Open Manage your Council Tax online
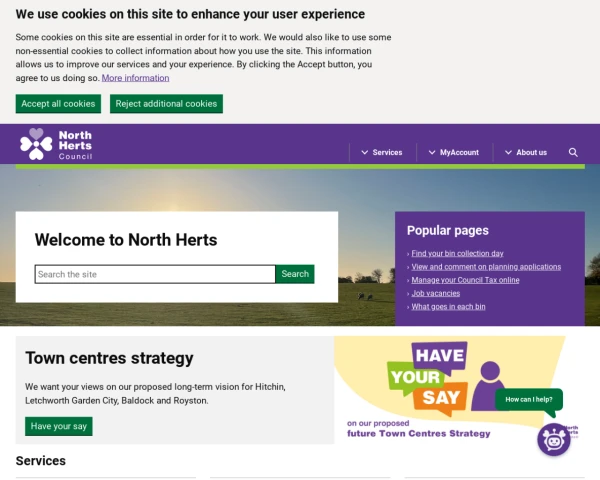Image resolution: width=600 pixels, height=480 pixels. [x=465, y=280]
